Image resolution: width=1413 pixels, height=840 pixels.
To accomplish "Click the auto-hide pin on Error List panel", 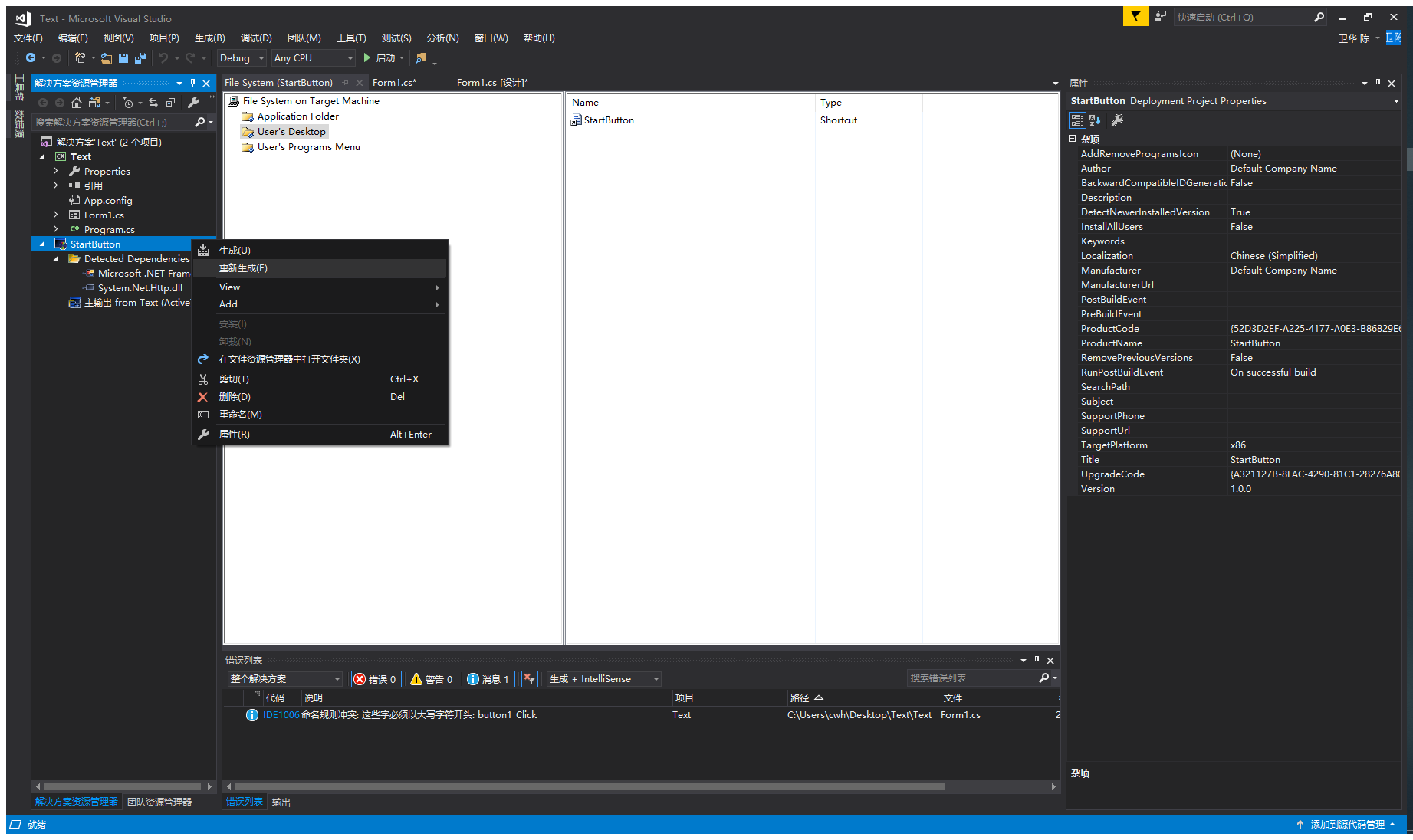I will click(x=1037, y=660).
